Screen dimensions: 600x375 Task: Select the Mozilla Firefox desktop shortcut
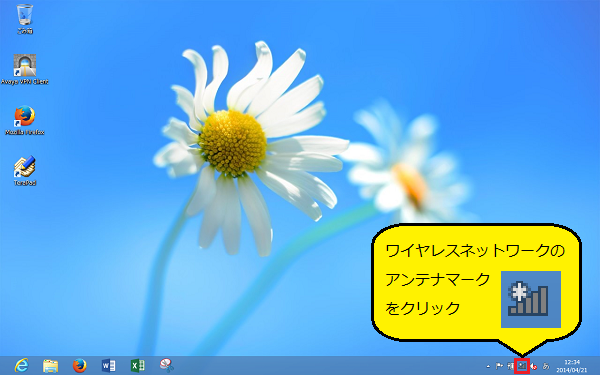click(x=25, y=120)
